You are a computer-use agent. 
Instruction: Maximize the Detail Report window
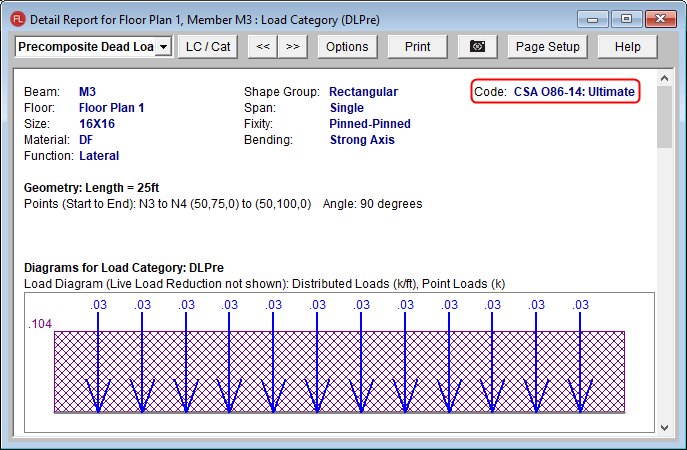(626, 18)
